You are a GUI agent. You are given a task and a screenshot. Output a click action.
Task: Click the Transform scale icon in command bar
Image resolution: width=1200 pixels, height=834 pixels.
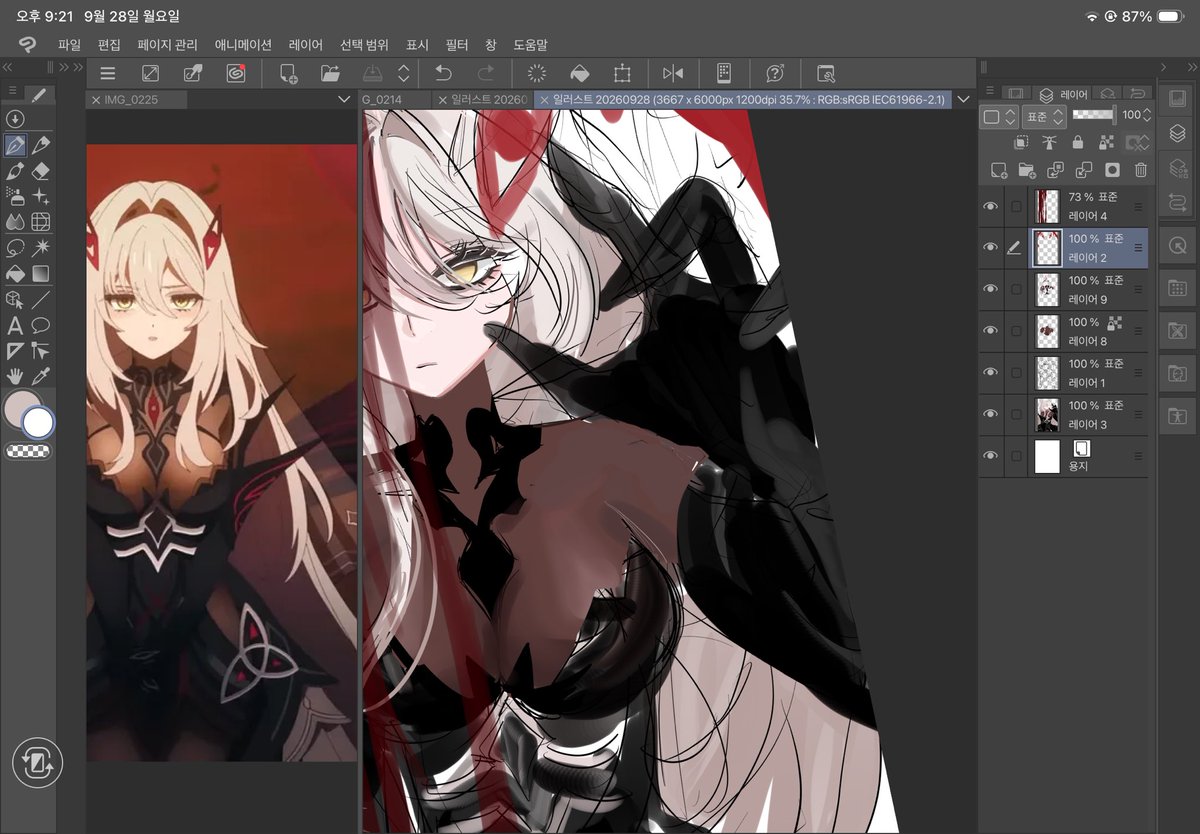pos(622,73)
